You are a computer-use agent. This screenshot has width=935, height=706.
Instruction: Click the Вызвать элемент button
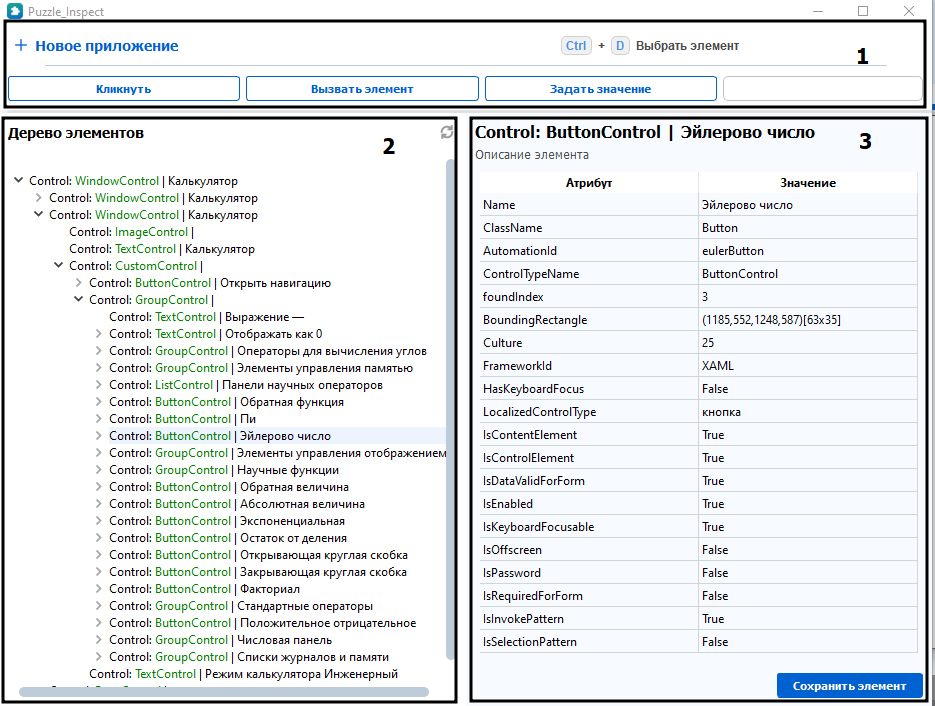pyautogui.click(x=362, y=89)
